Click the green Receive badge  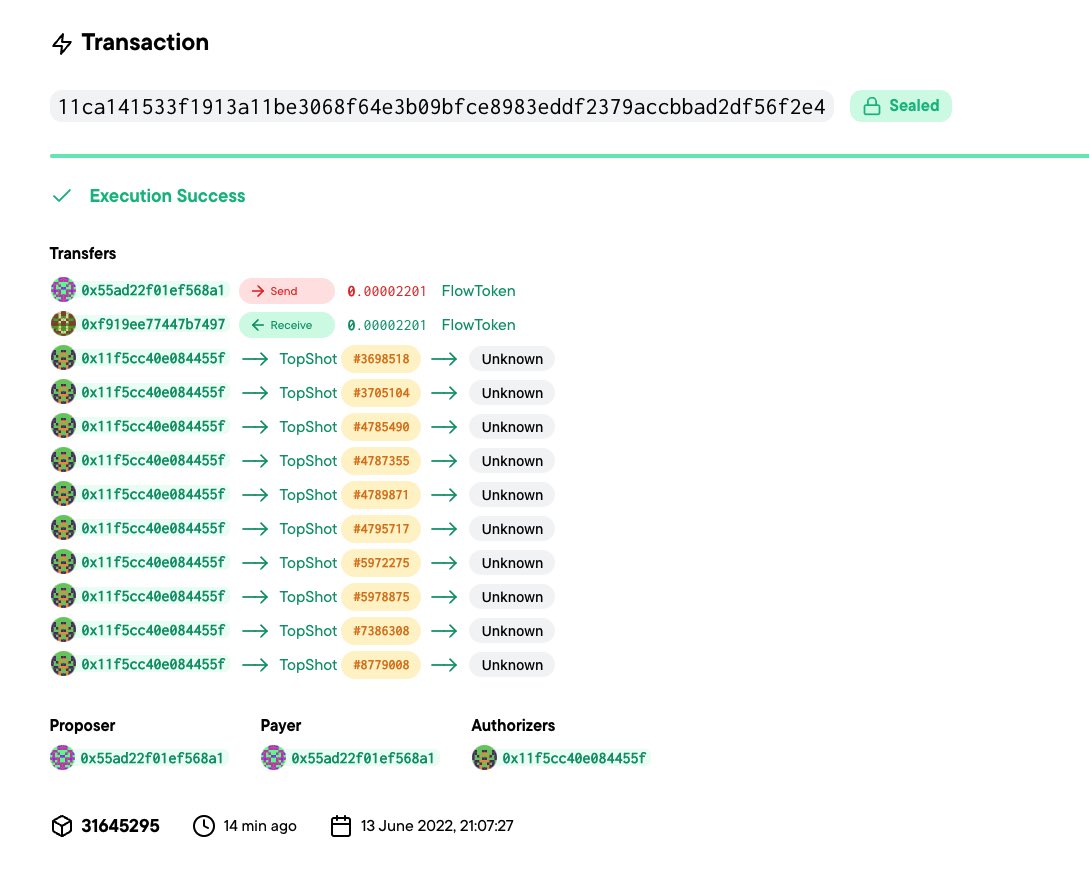pyautogui.click(x=287, y=325)
